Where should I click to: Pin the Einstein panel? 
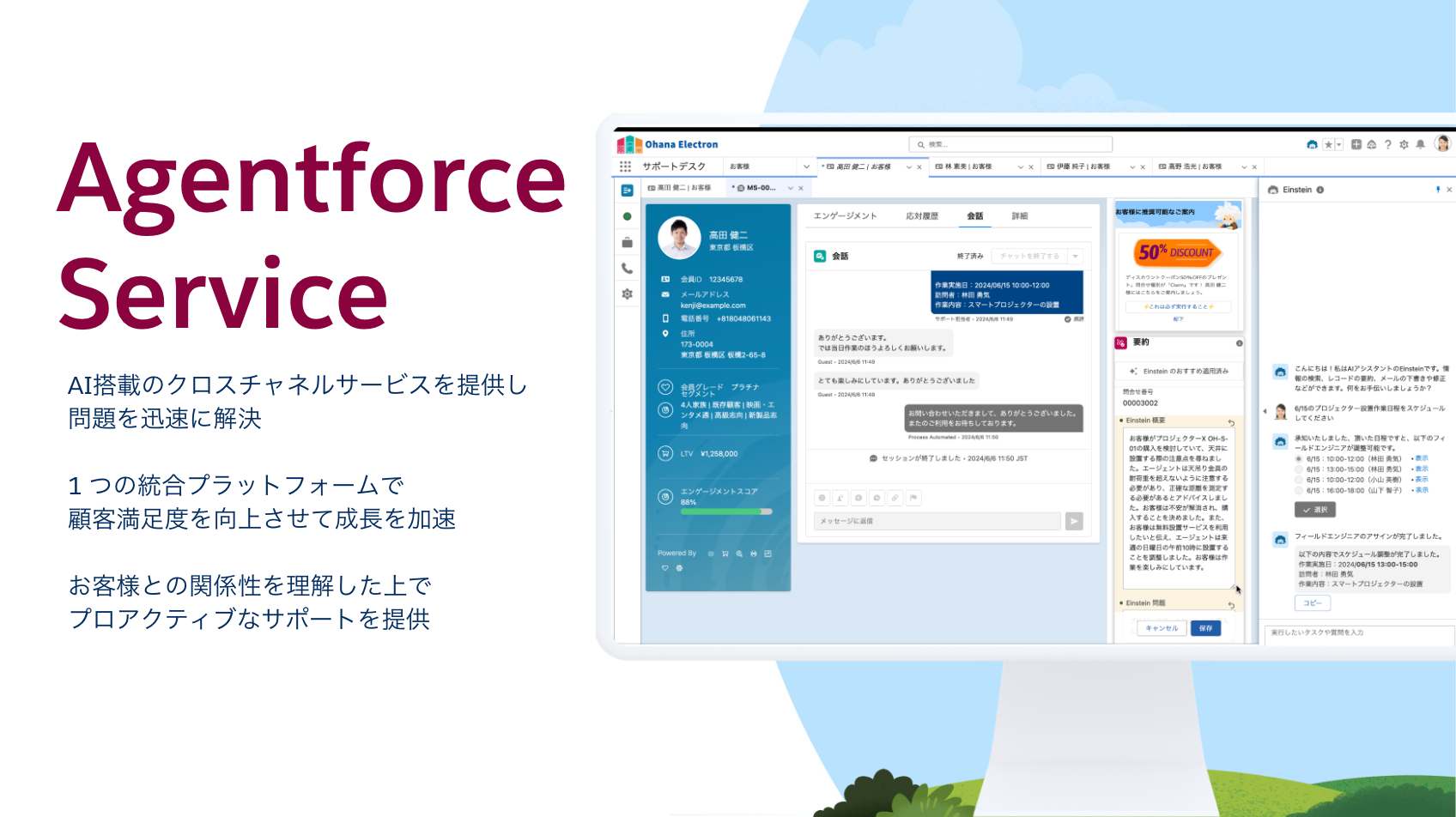[x=1438, y=190]
